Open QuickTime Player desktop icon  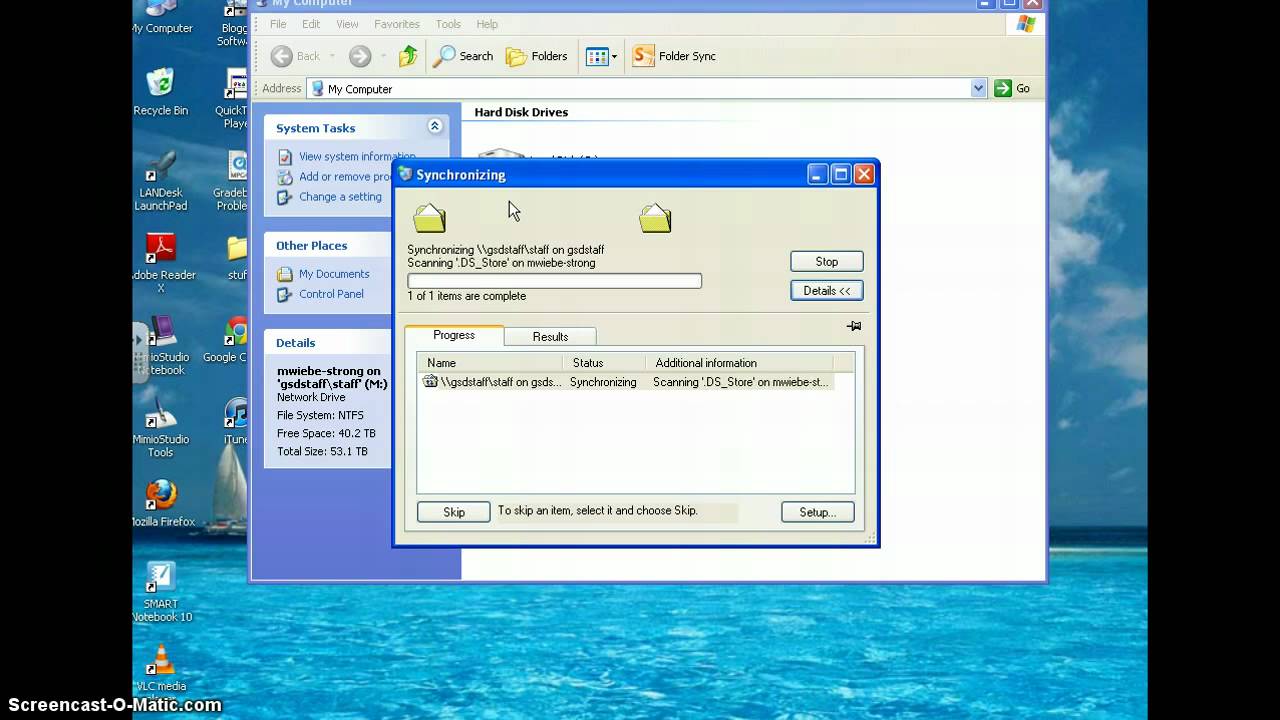pos(234,98)
